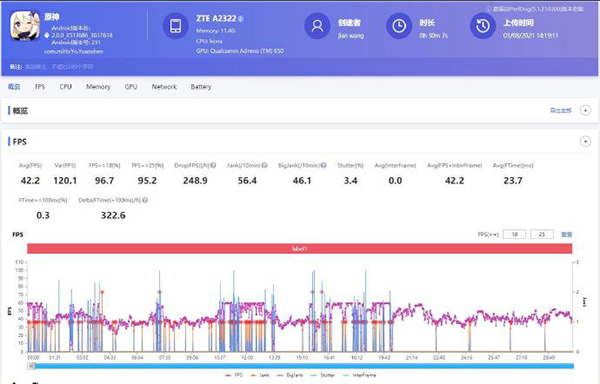Click the FPS threshold field showing 25
This screenshot has height=384, width=600.
[542, 234]
